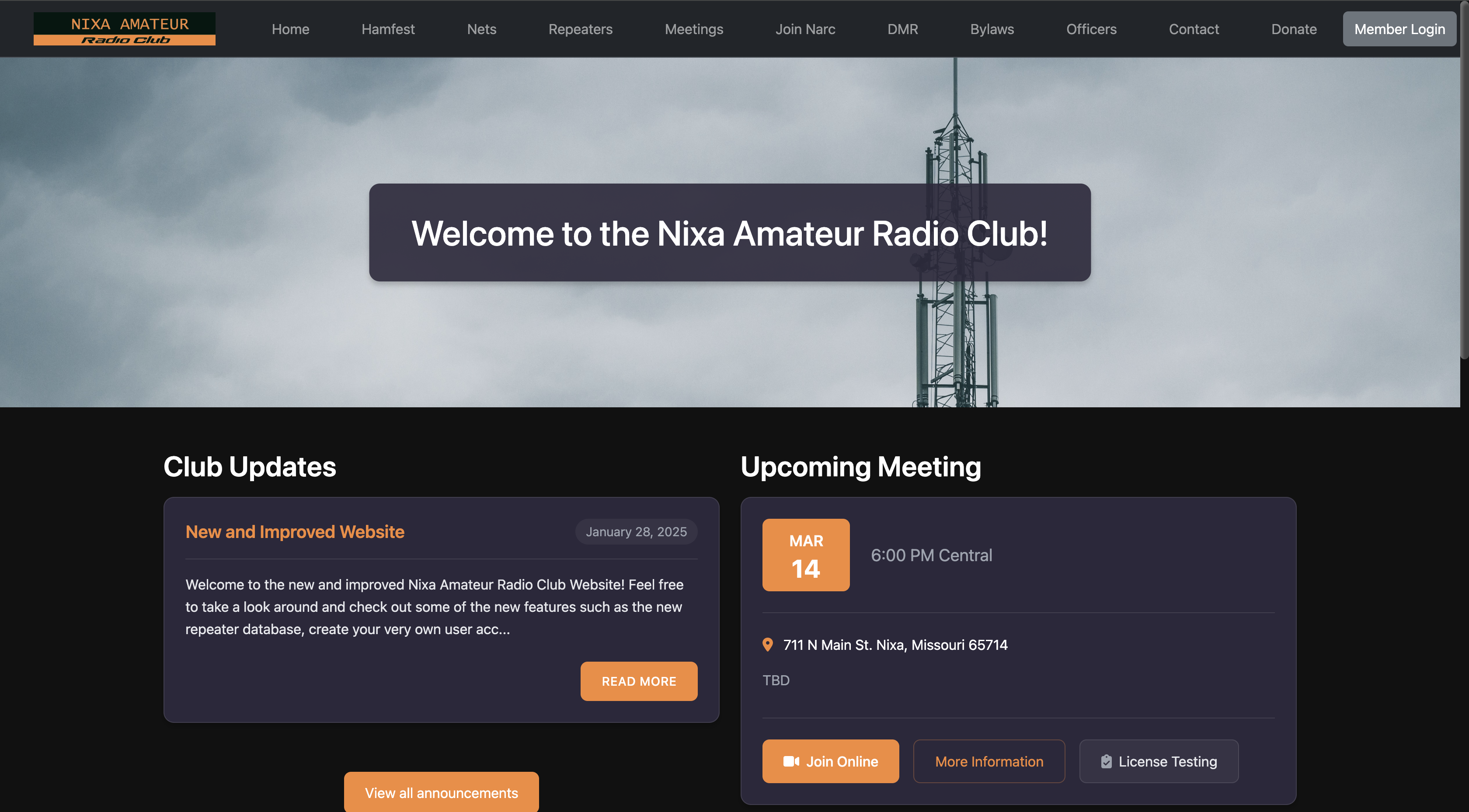Click the MAR 14 date badge
The width and height of the screenshot is (1469, 812).
tap(805, 555)
